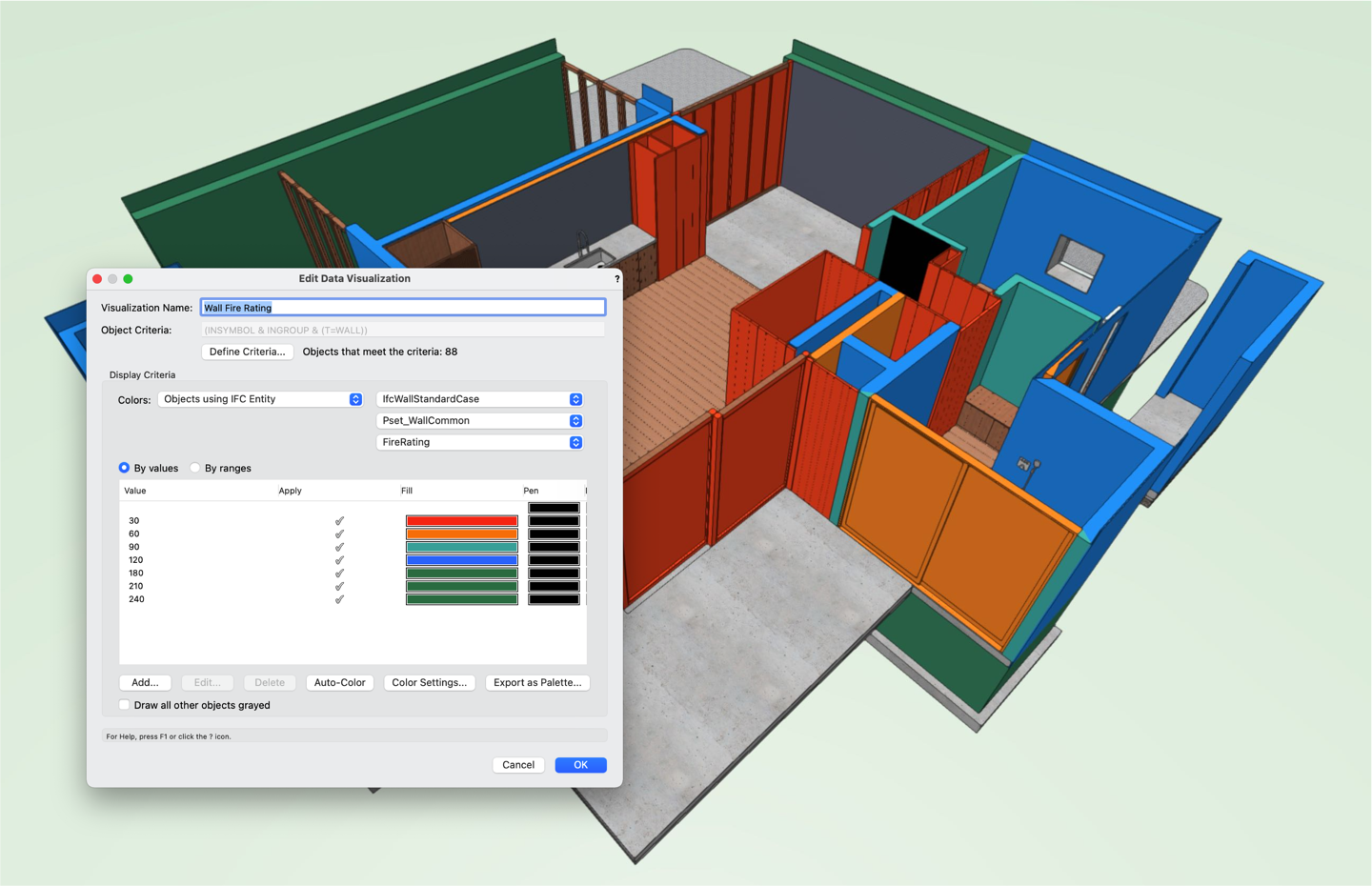Click the pen swatch for value 120
1372x886 pixels.
click(x=554, y=560)
